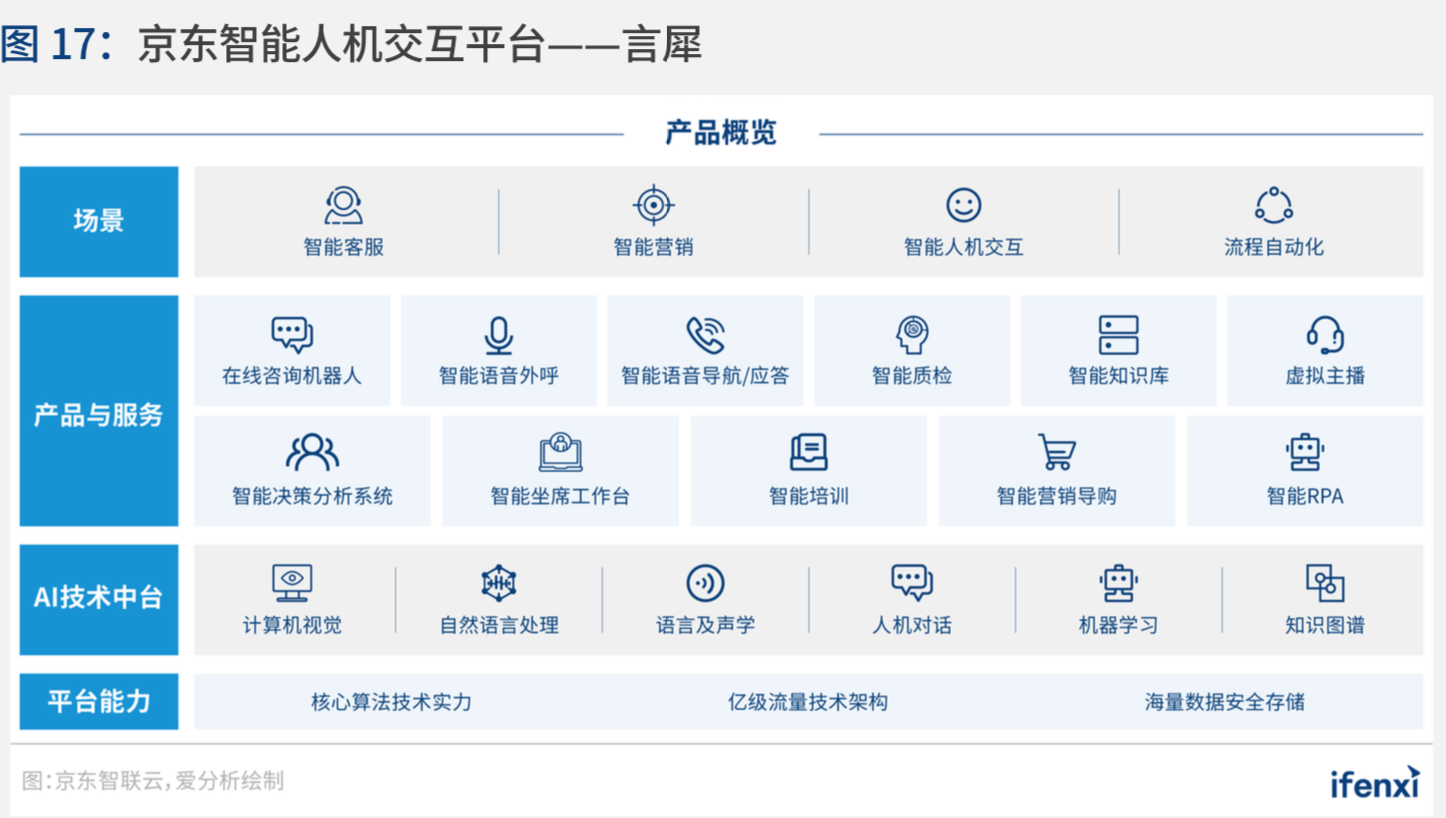Click the 产品概览 heading

(x=721, y=133)
